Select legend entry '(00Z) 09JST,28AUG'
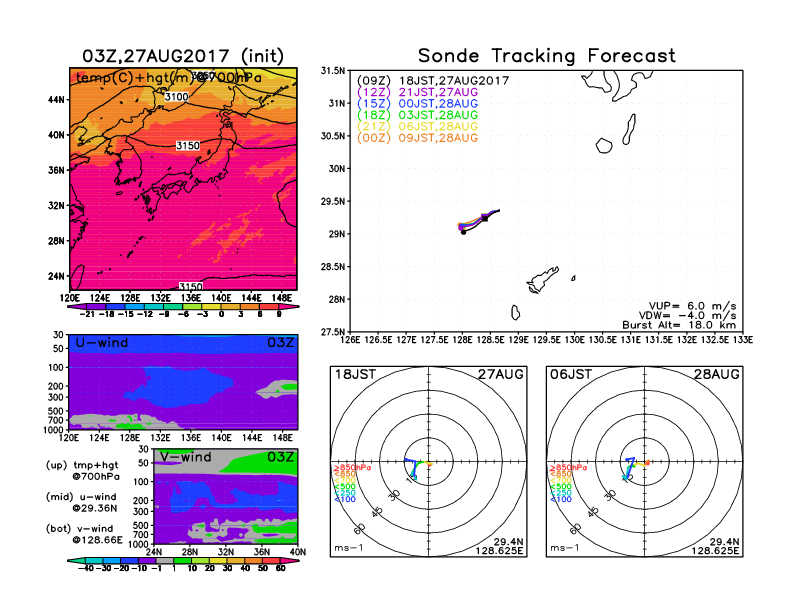792x612 pixels. (x=417, y=138)
